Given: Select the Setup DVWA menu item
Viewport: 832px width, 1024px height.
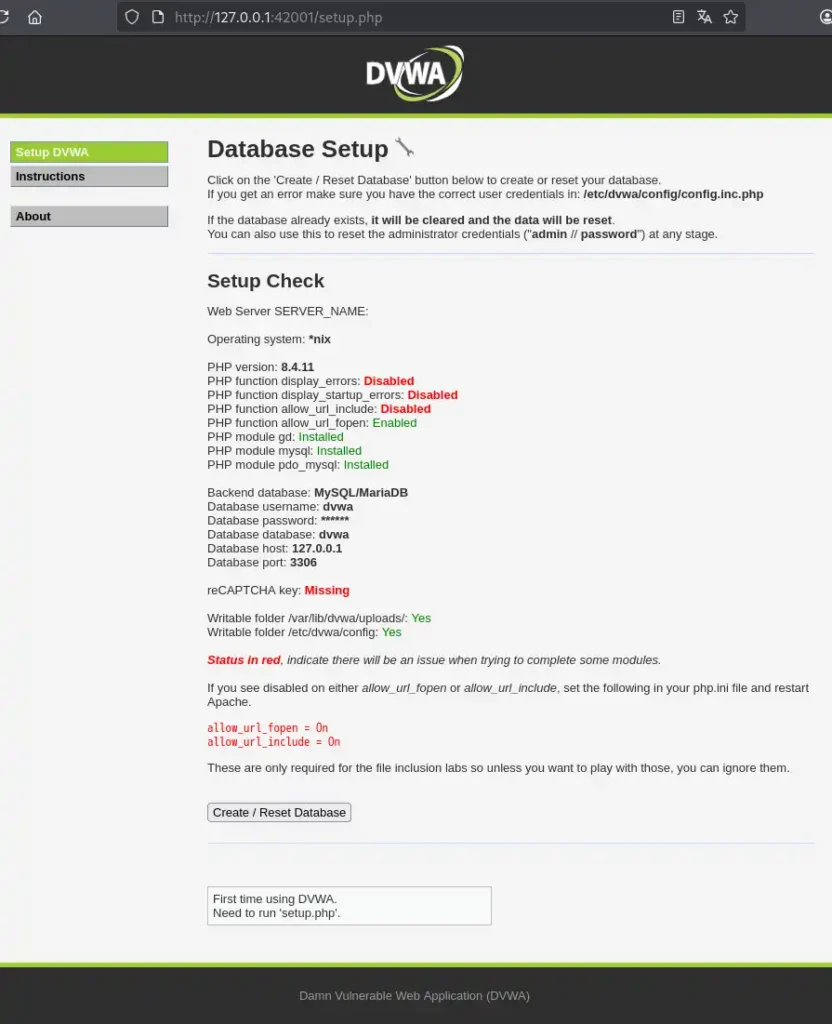Looking at the screenshot, I should pos(89,152).
